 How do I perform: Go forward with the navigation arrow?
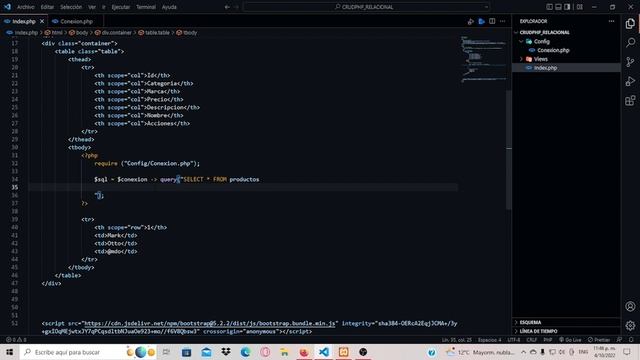click(x=237, y=7)
